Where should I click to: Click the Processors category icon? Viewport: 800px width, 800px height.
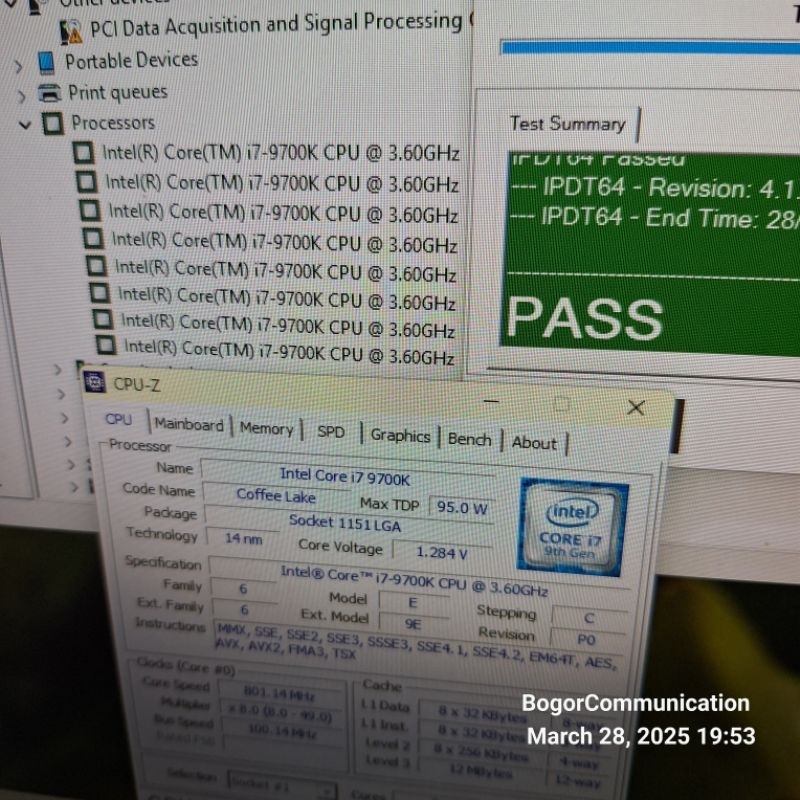[x=53, y=124]
